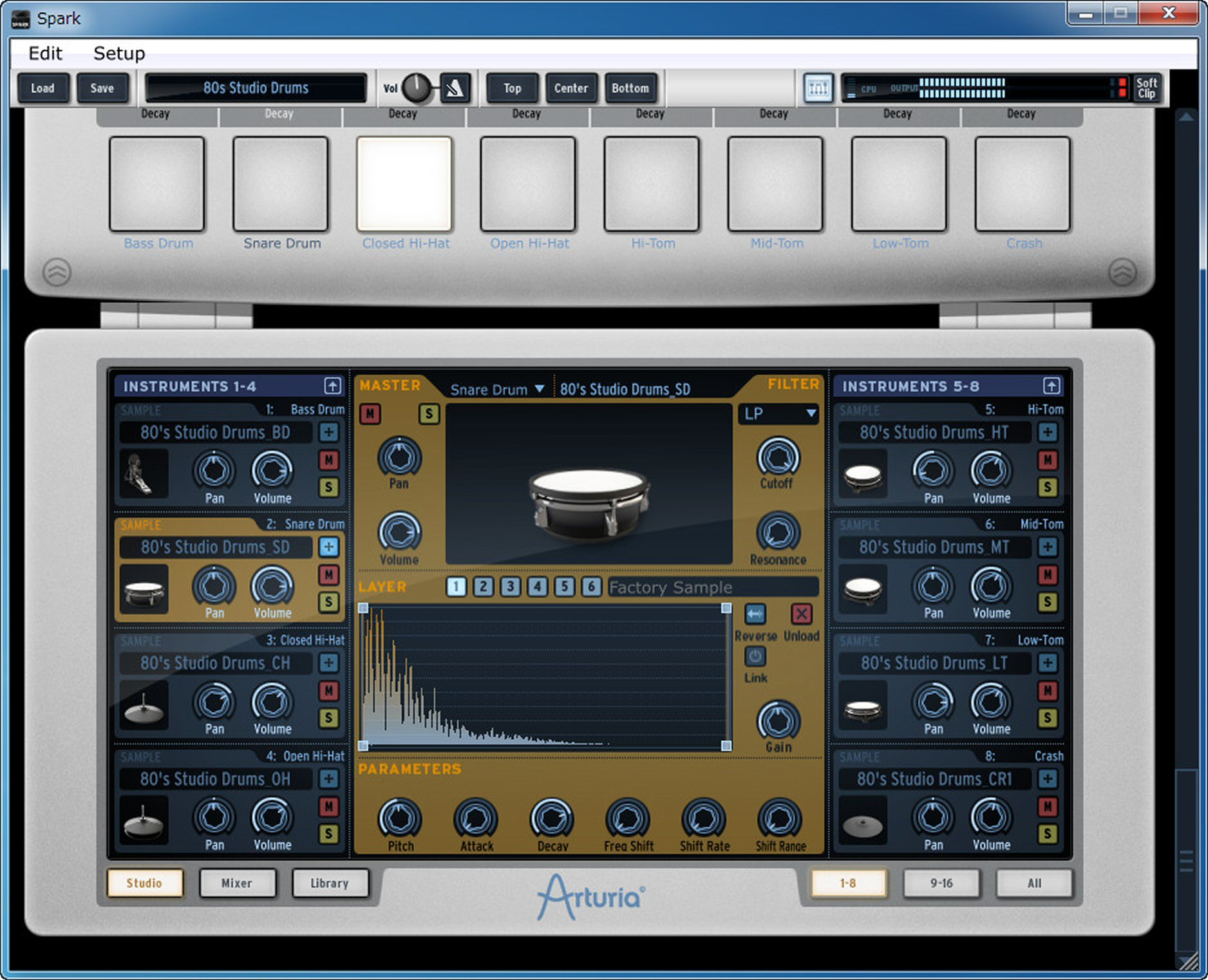Open the Snare Drum instrument dropdown in Master
The height and width of the screenshot is (980, 1208).
pyautogui.click(x=497, y=390)
